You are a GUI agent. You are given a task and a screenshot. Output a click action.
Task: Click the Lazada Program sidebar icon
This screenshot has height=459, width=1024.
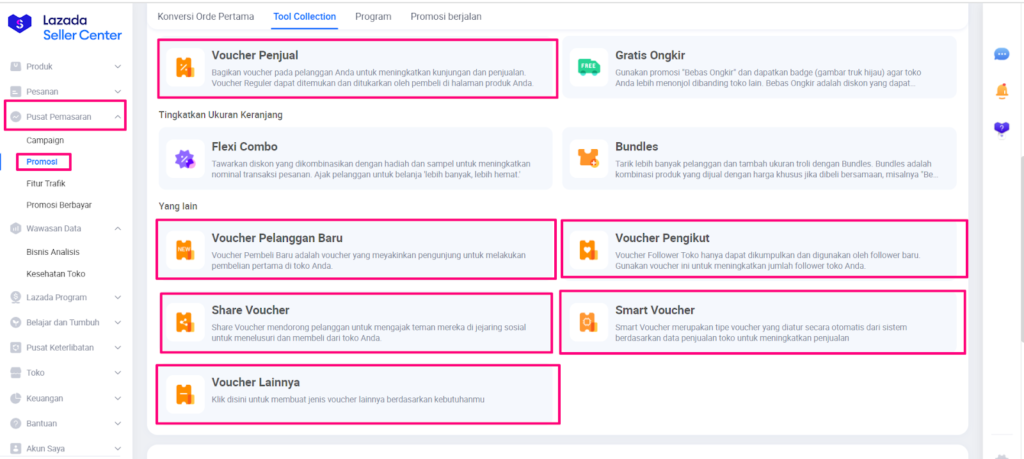pos(16,297)
